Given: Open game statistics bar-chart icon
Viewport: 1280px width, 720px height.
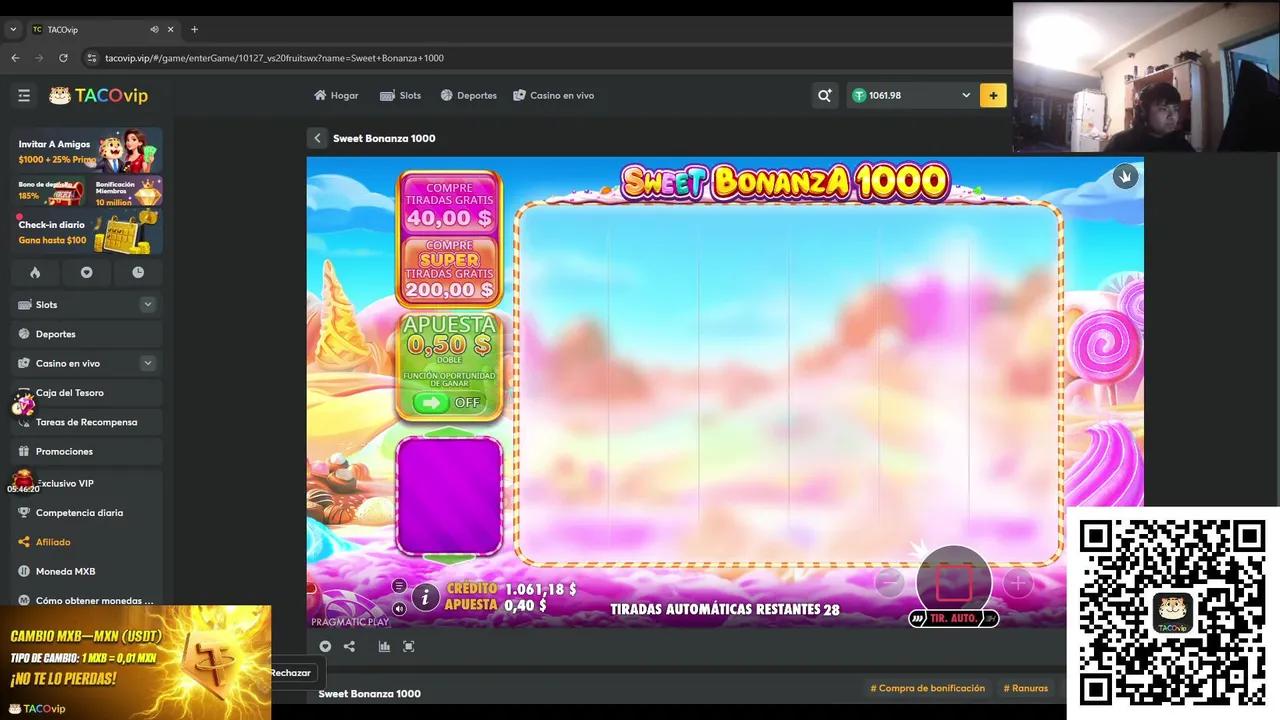Looking at the screenshot, I should click(x=384, y=647).
